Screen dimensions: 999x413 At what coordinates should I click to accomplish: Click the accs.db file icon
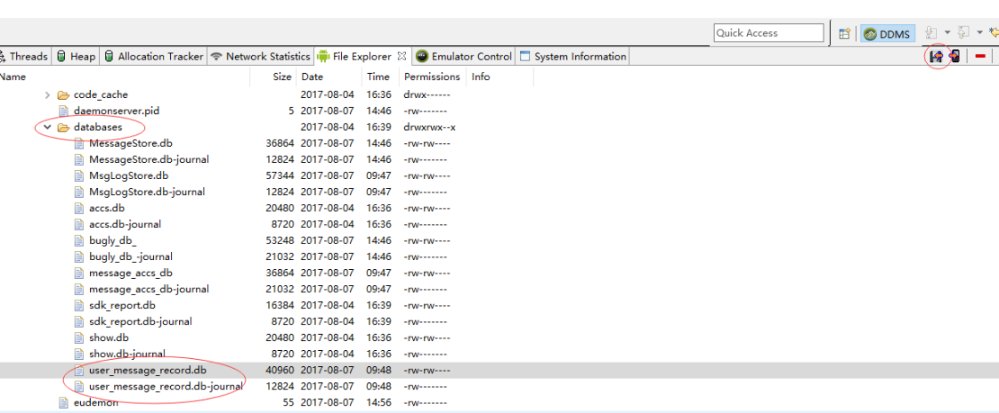(x=79, y=208)
